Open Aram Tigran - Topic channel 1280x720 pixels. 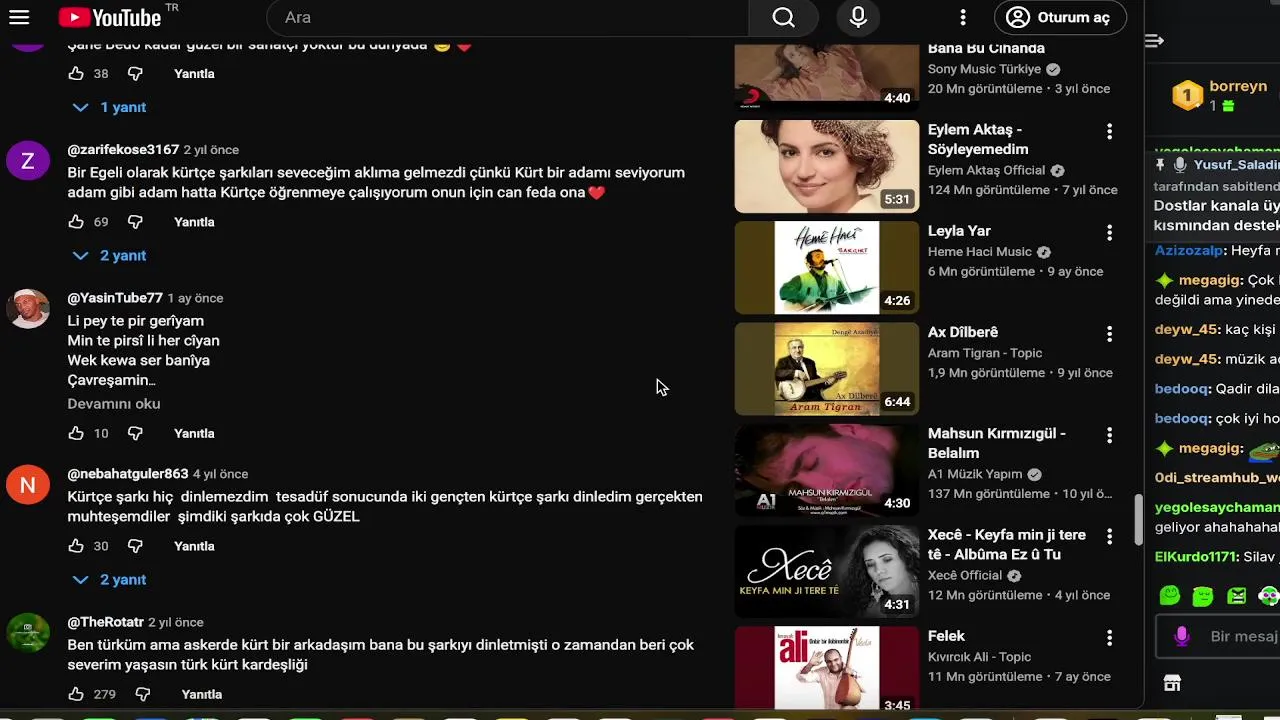(x=985, y=353)
